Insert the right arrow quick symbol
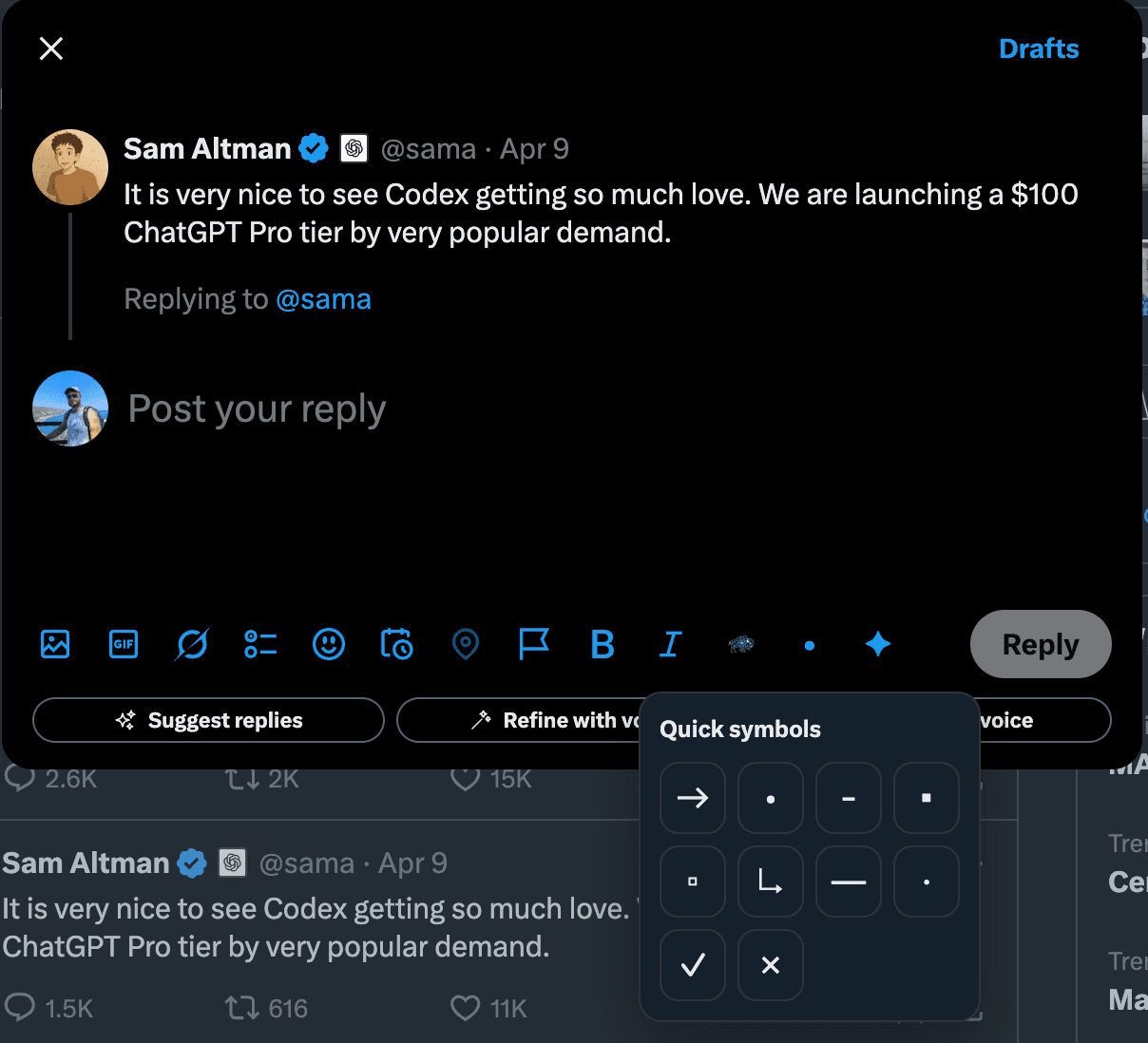Image resolution: width=1148 pixels, height=1043 pixels. [x=692, y=798]
